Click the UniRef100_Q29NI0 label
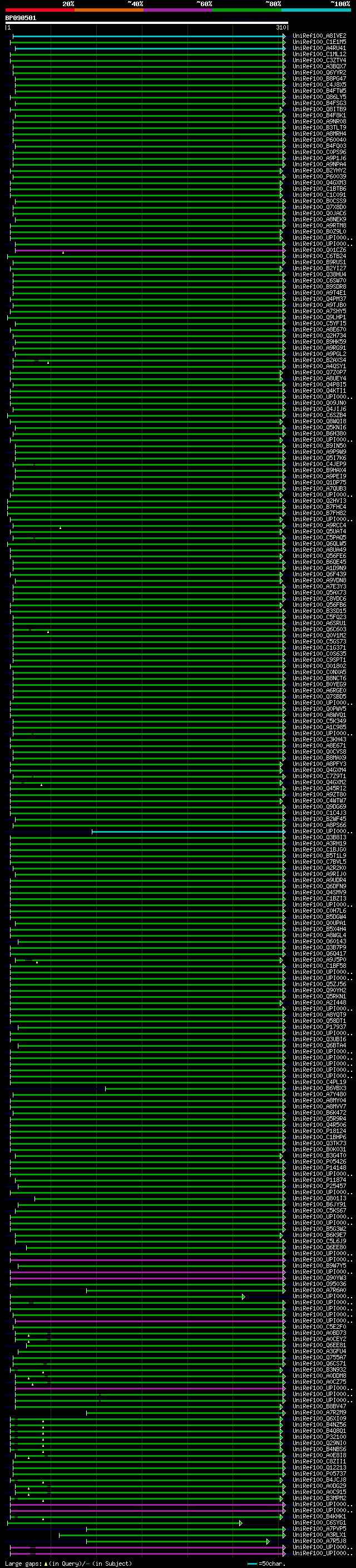The image size is (356, 1568). 319,1443
